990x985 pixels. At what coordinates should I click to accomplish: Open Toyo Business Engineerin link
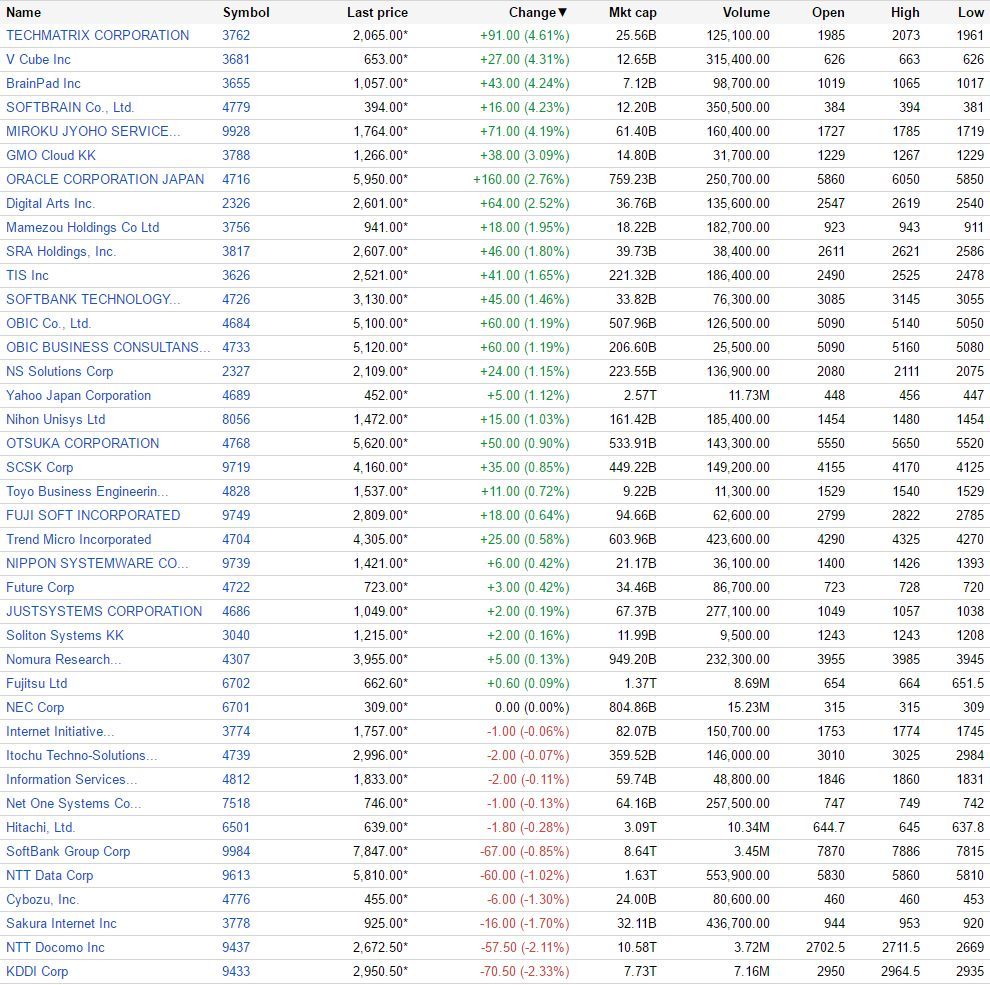[87, 491]
